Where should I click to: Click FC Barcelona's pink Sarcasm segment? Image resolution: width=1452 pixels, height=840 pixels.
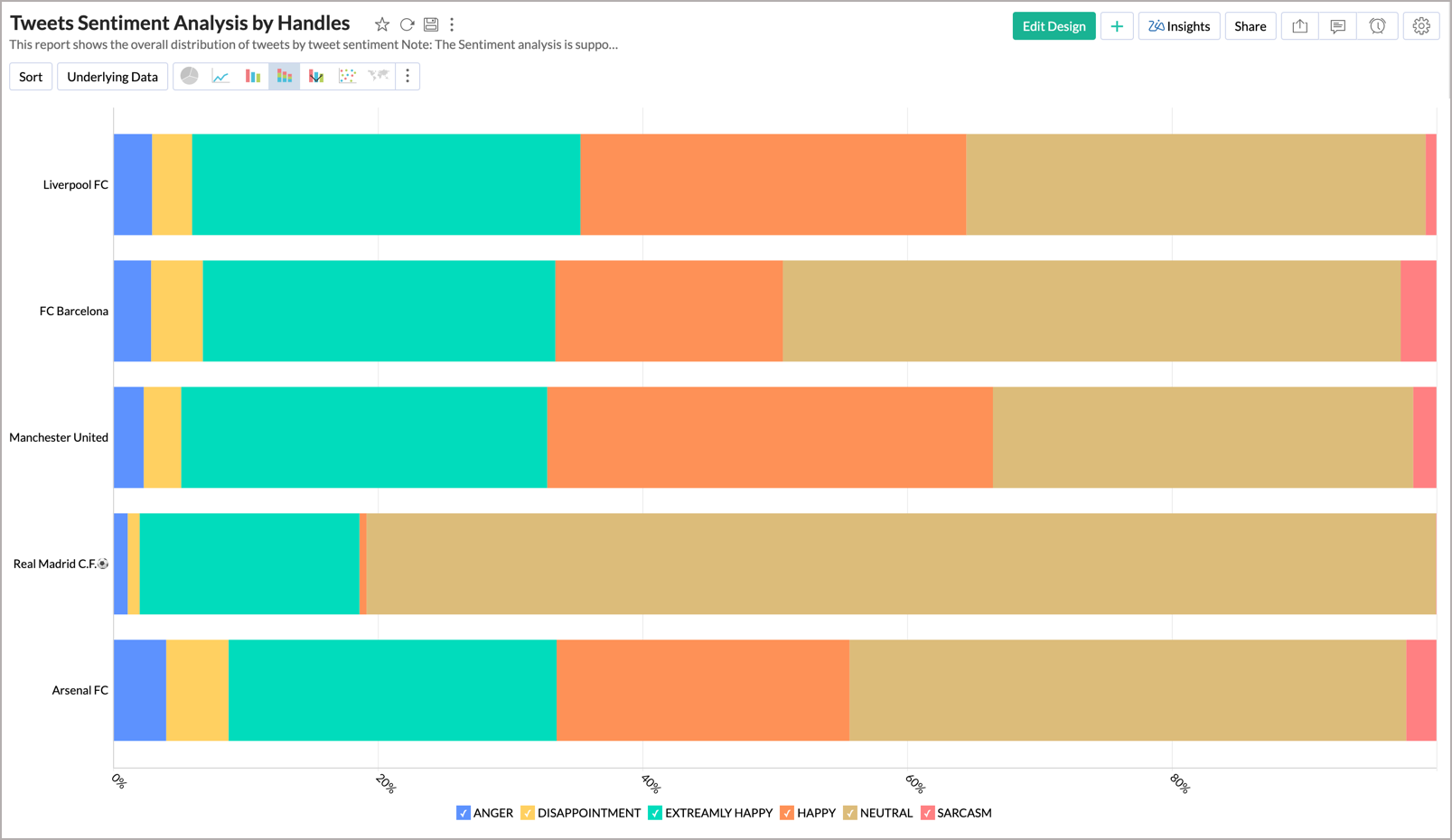(x=1419, y=311)
